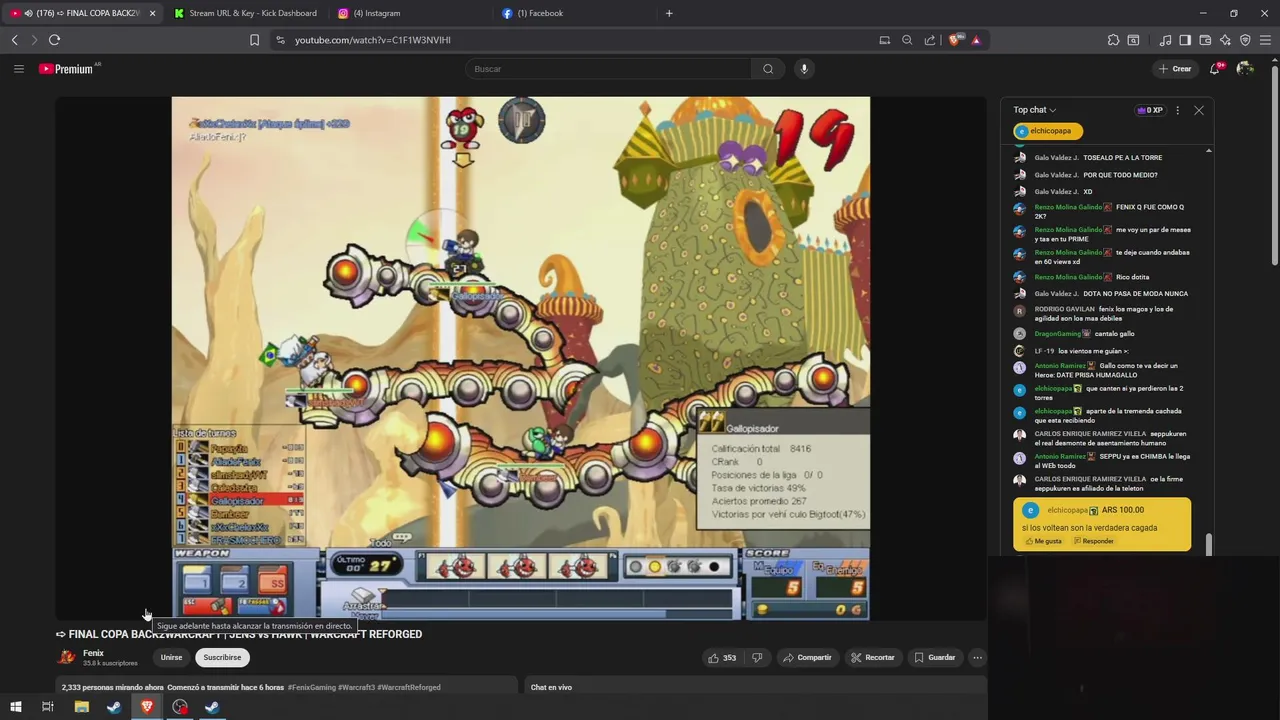The image size is (1280, 720).
Task: Open the Brave playlist music icon
Action: point(1165,40)
